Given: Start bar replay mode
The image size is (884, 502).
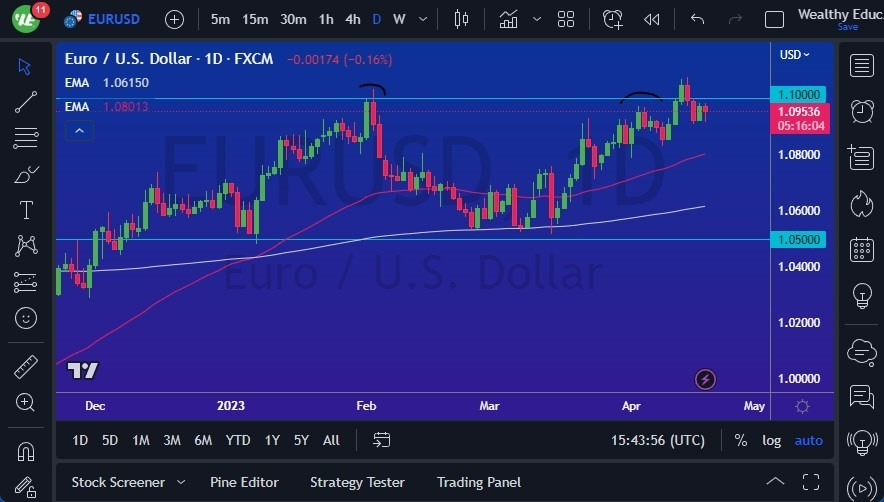Looking at the screenshot, I should click(652, 20).
